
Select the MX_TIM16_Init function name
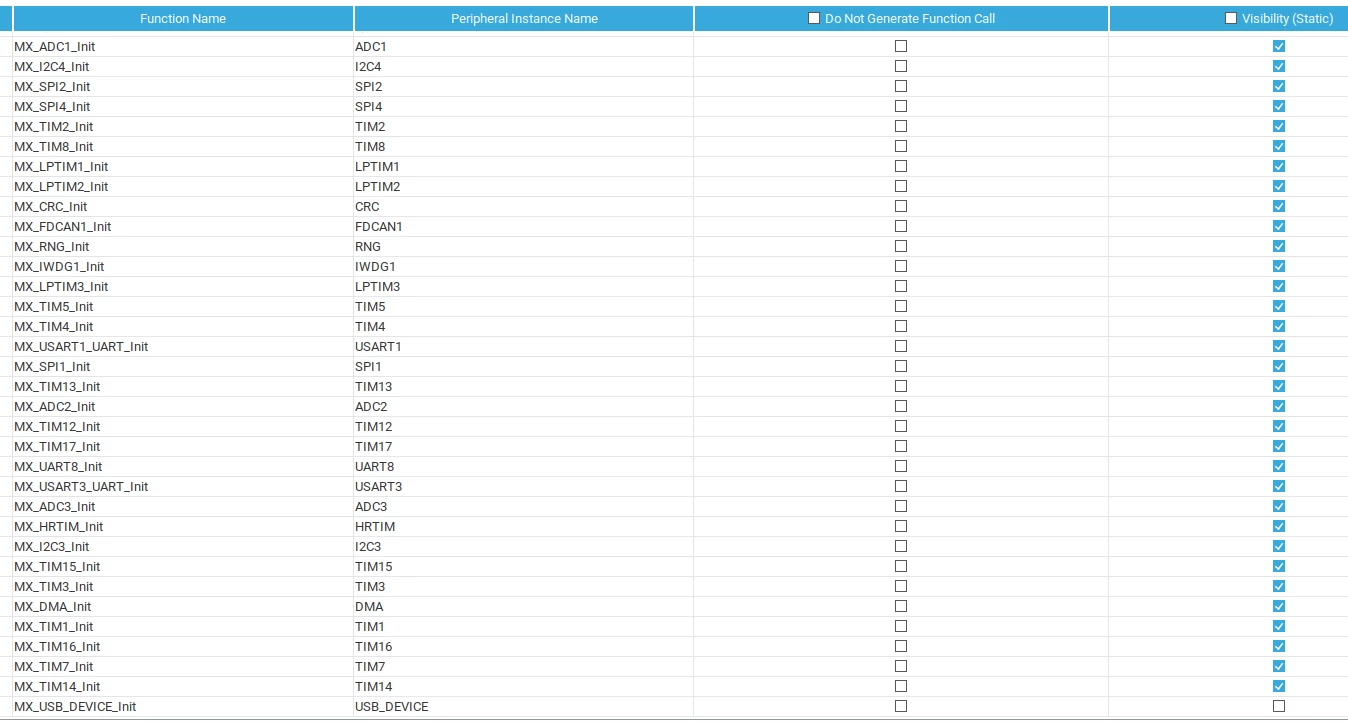[x=57, y=646]
